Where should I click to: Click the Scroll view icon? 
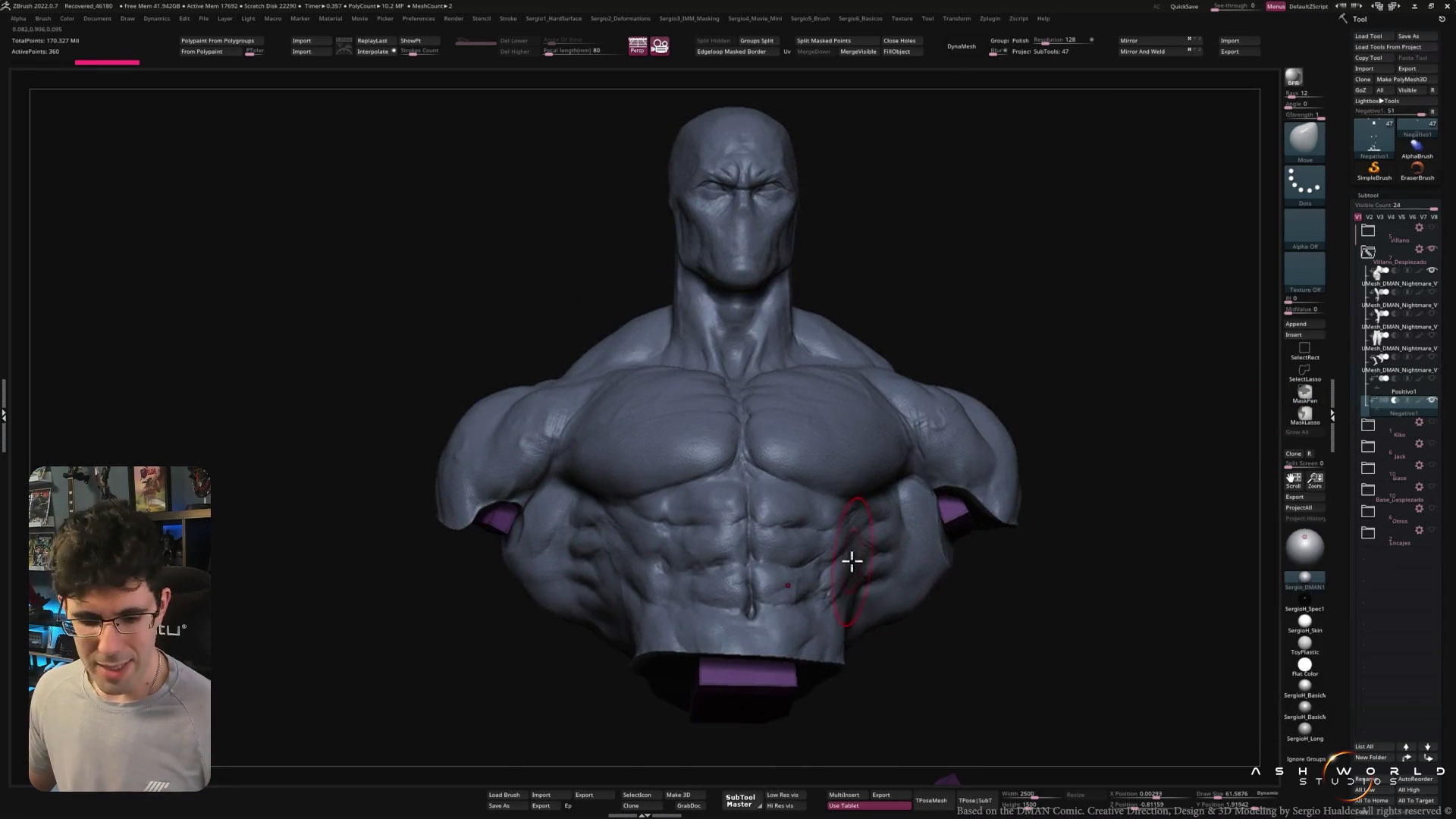(x=1294, y=479)
